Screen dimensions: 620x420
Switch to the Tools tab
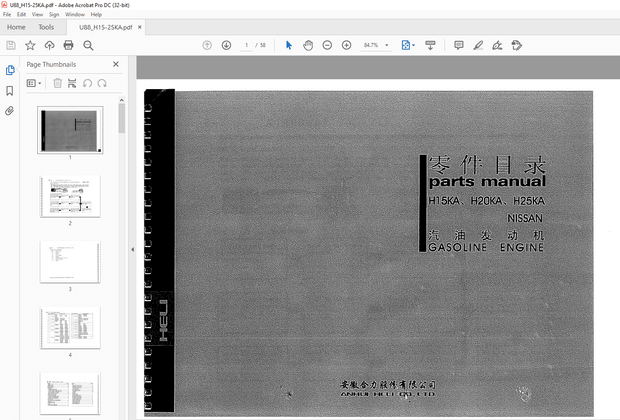pyautogui.click(x=46, y=27)
